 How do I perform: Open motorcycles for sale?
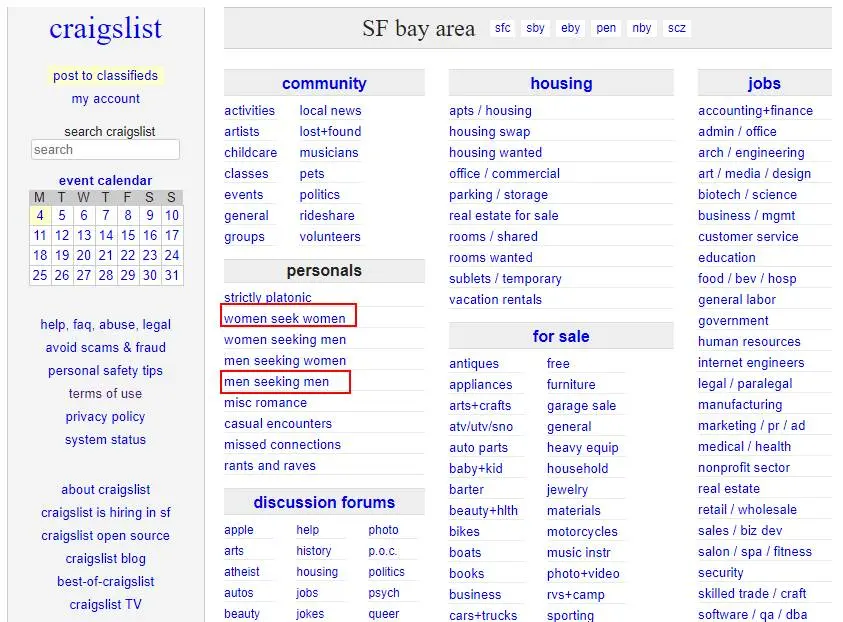[582, 532]
